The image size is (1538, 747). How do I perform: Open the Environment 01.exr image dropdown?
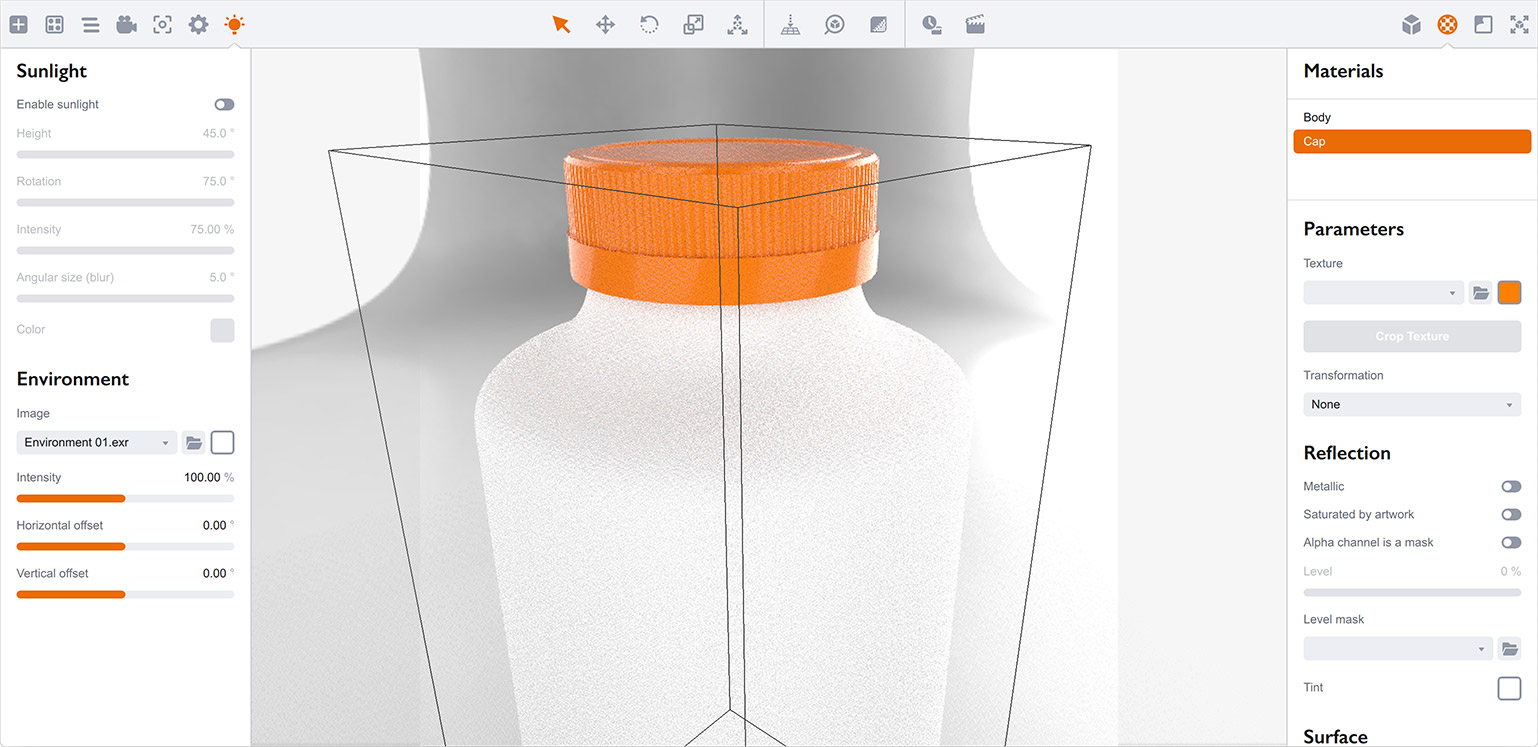(97, 442)
